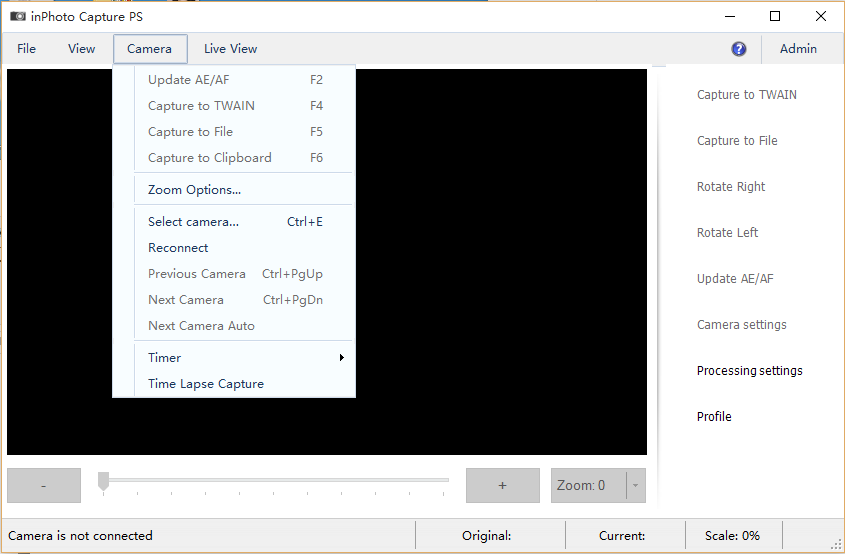
Task: Click the window resize grip in the corner
Action: tap(836, 545)
